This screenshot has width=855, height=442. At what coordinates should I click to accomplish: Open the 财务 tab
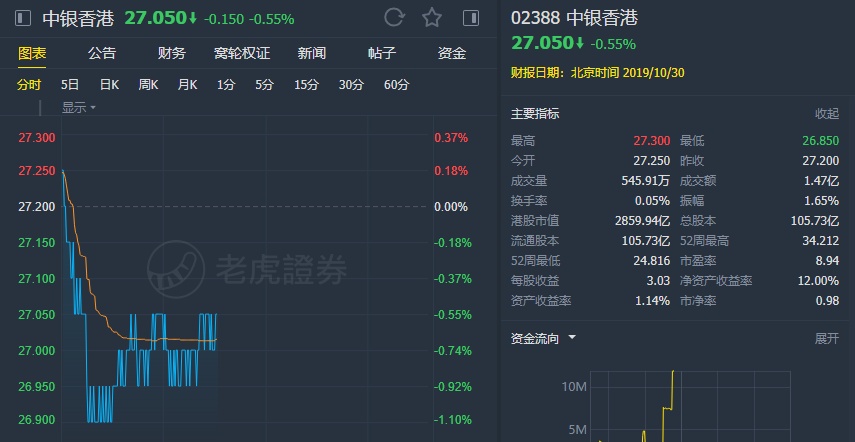point(172,53)
